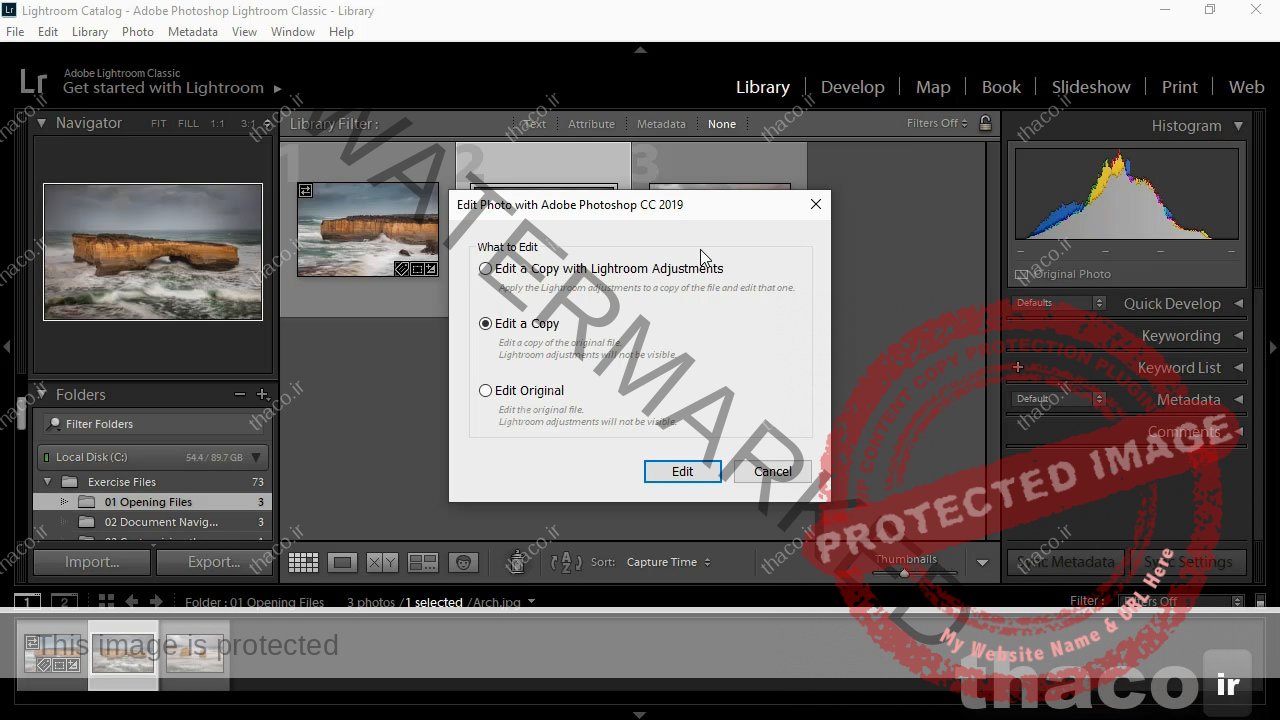This screenshot has width=1280, height=720.
Task: Open the Photo menu
Action: pos(138,32)
